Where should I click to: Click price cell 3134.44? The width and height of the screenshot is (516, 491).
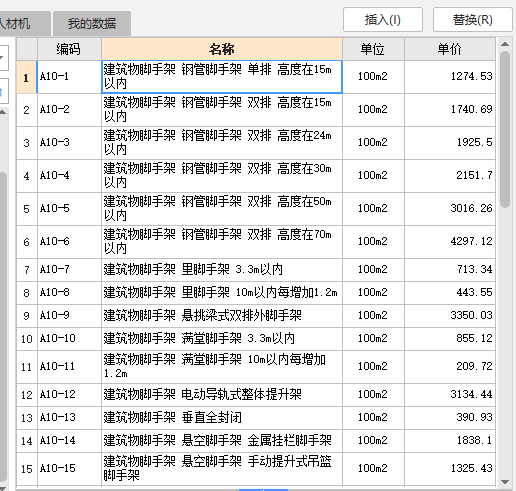[x=450, y=395]
